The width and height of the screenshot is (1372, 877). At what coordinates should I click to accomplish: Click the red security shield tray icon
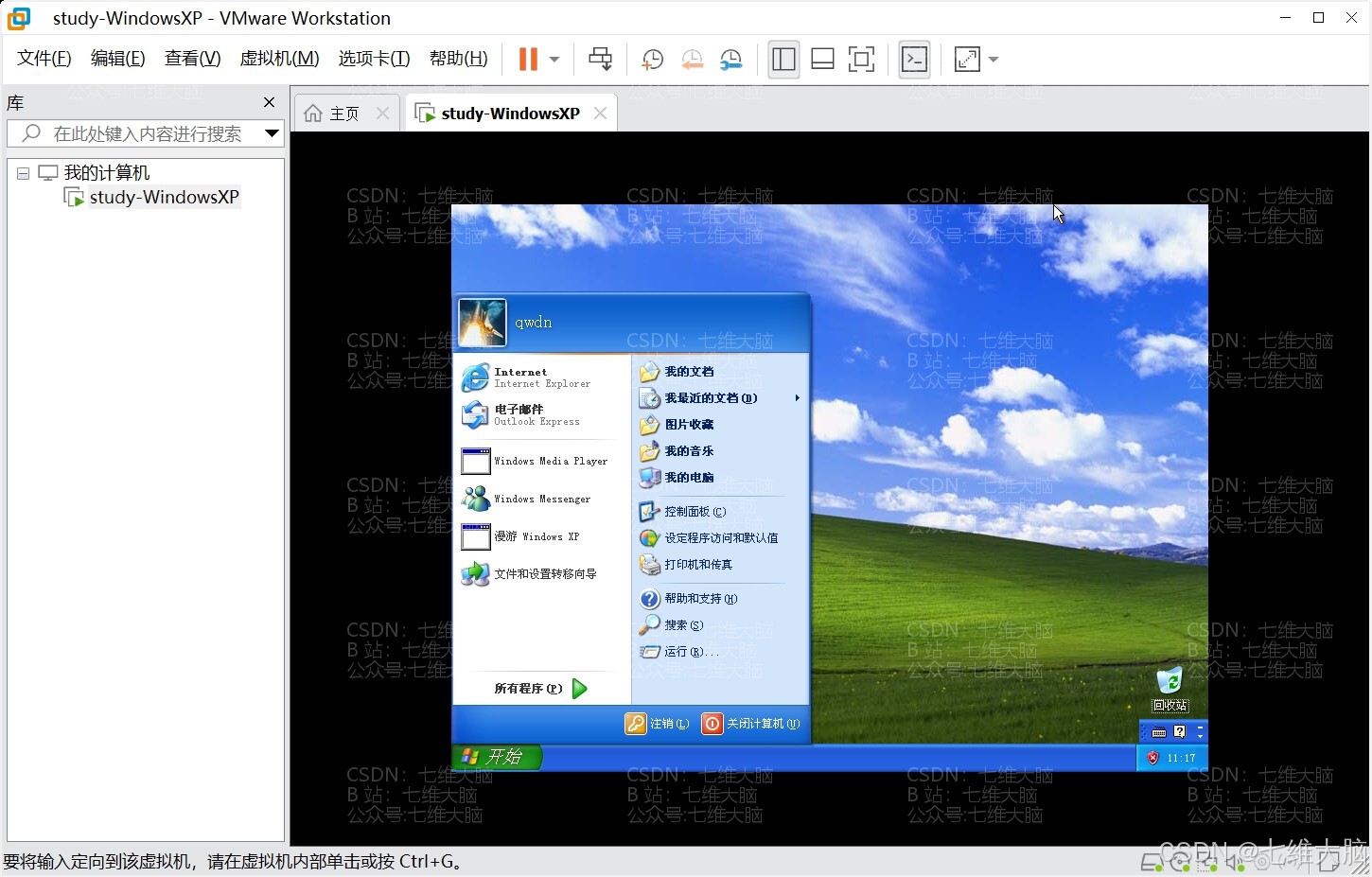coord(1152,758)
